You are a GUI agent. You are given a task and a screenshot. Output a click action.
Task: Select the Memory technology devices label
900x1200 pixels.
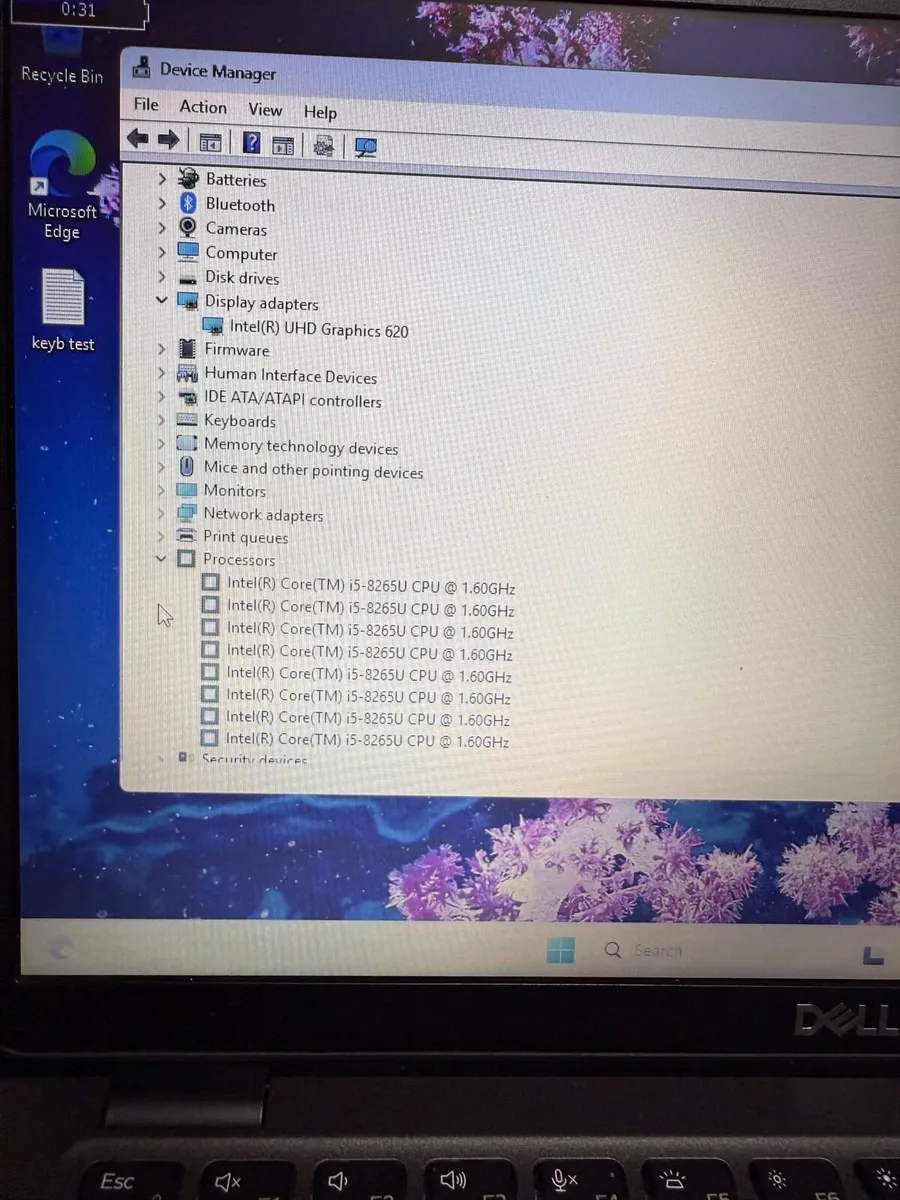click(301, 447)
